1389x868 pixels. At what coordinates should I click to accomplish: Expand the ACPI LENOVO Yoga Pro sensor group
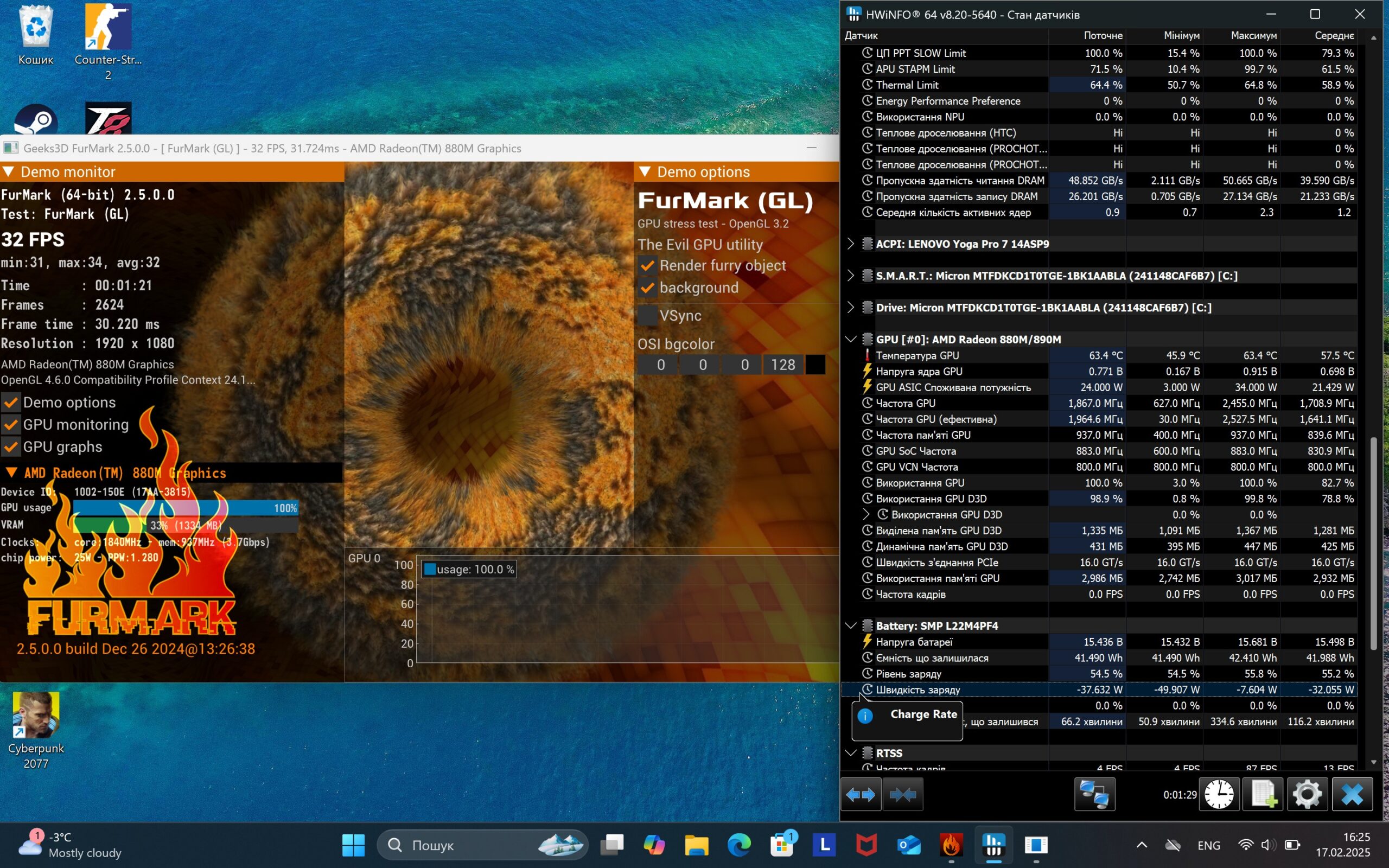[851, 244]
